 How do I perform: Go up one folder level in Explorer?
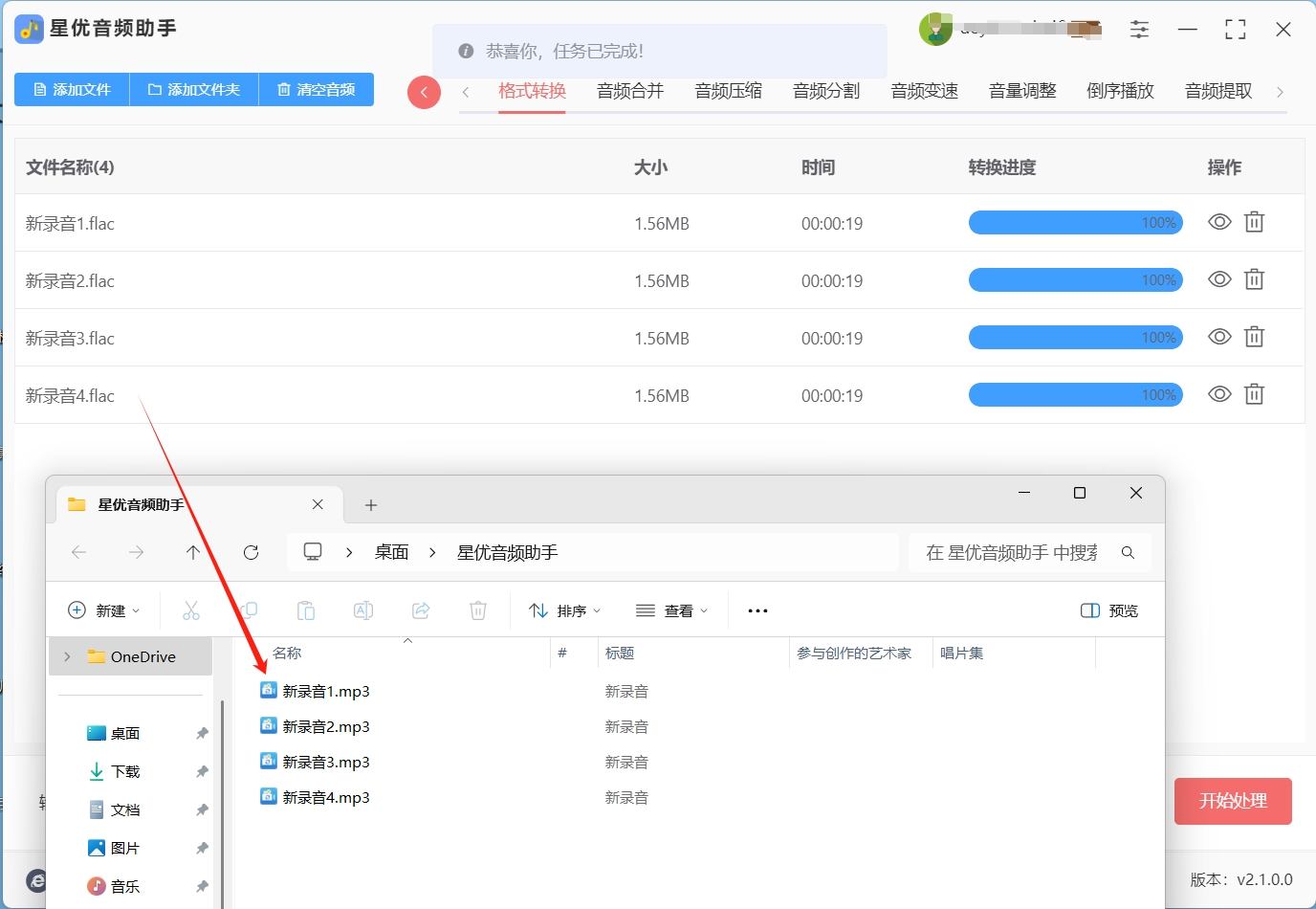point(193,552)
